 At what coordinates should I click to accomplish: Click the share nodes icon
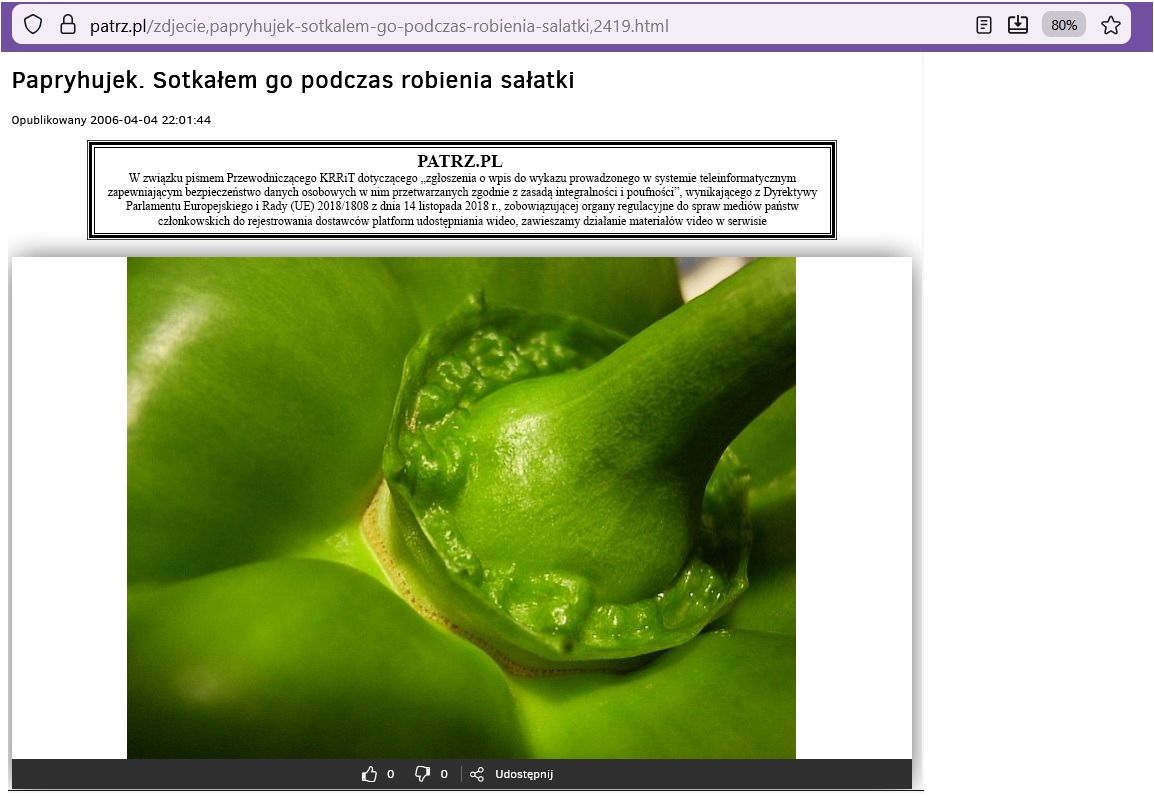click(x=477, y=774)
